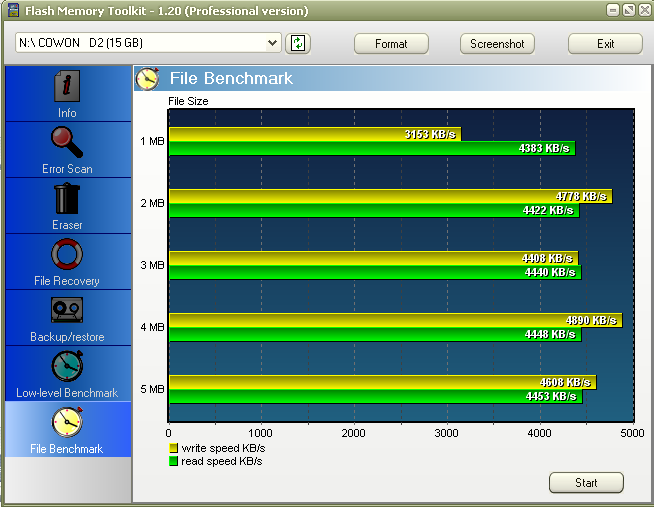Viewport: 654px width, 507px height.
Task: Click the Low-level Benchmark sidebar label
Action: point(67,393)
